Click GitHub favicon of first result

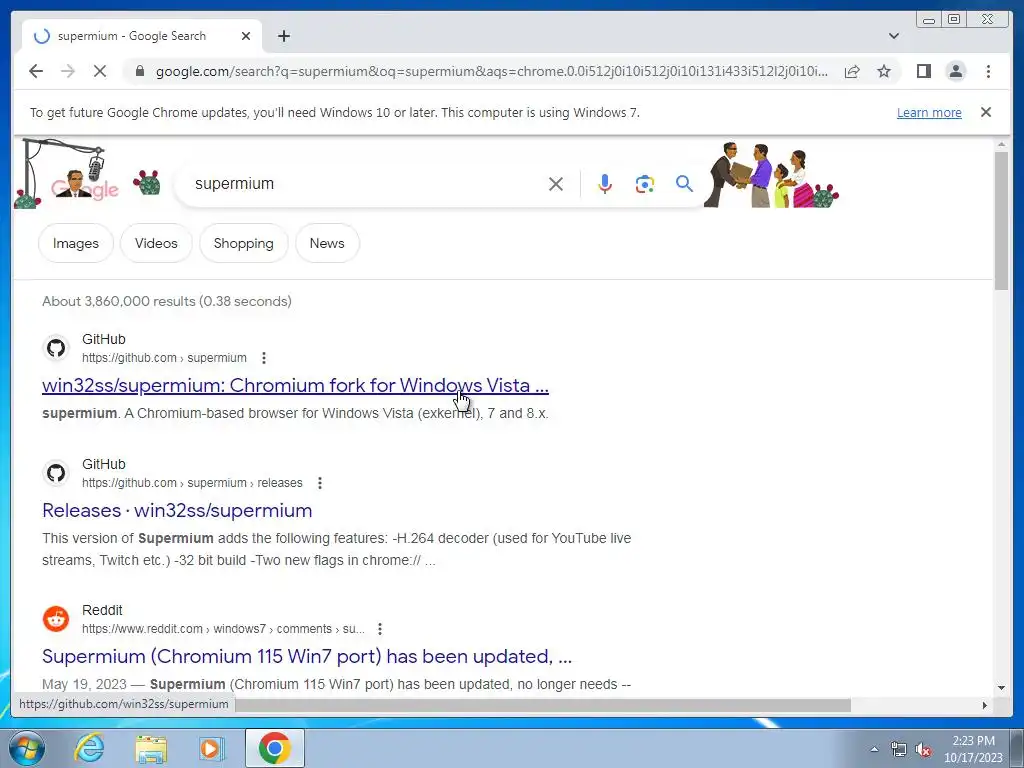pyautogui.click(x=56, y=348)
